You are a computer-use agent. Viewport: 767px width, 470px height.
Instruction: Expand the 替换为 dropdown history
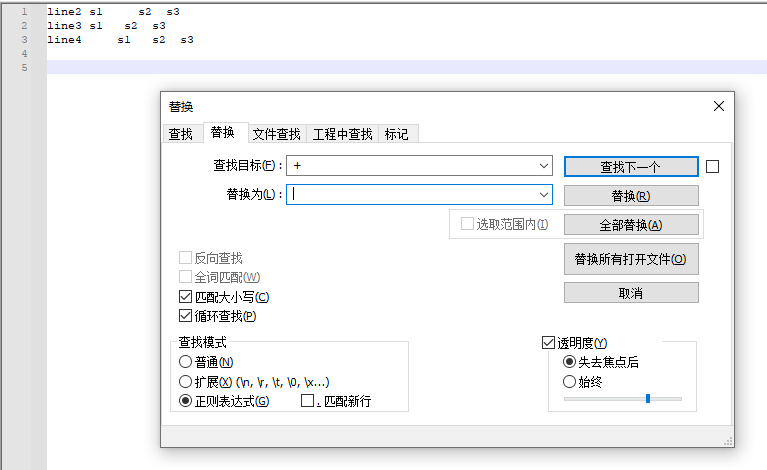544,195
